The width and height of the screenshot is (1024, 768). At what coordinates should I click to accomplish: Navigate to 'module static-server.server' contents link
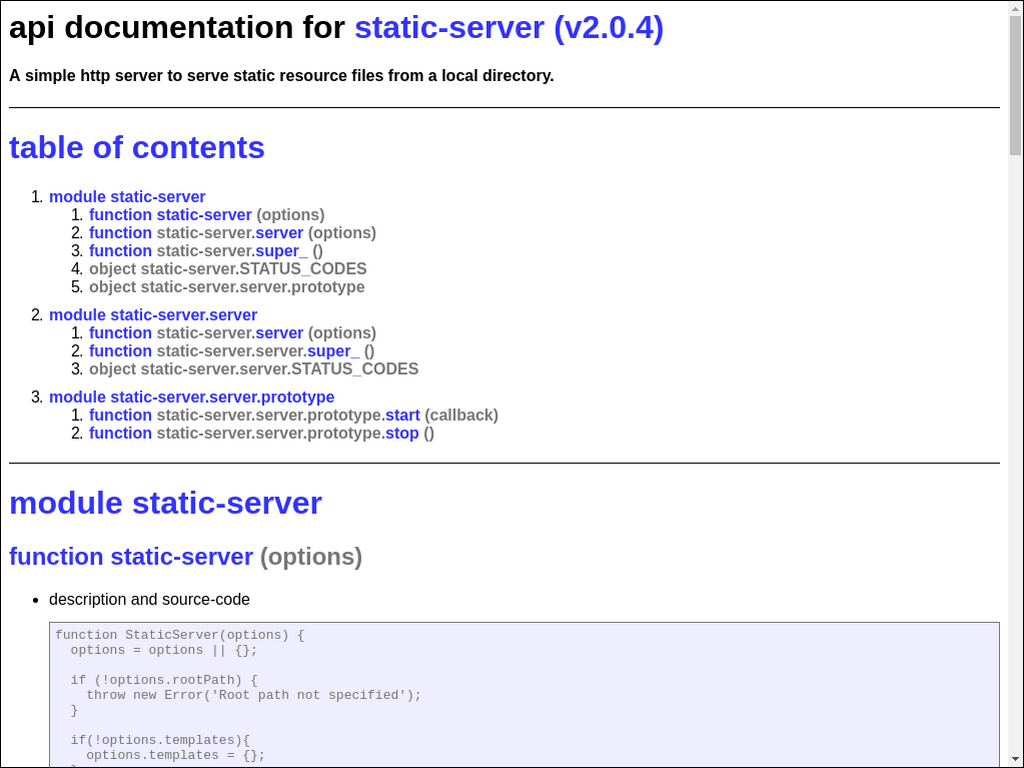(153, 315)
